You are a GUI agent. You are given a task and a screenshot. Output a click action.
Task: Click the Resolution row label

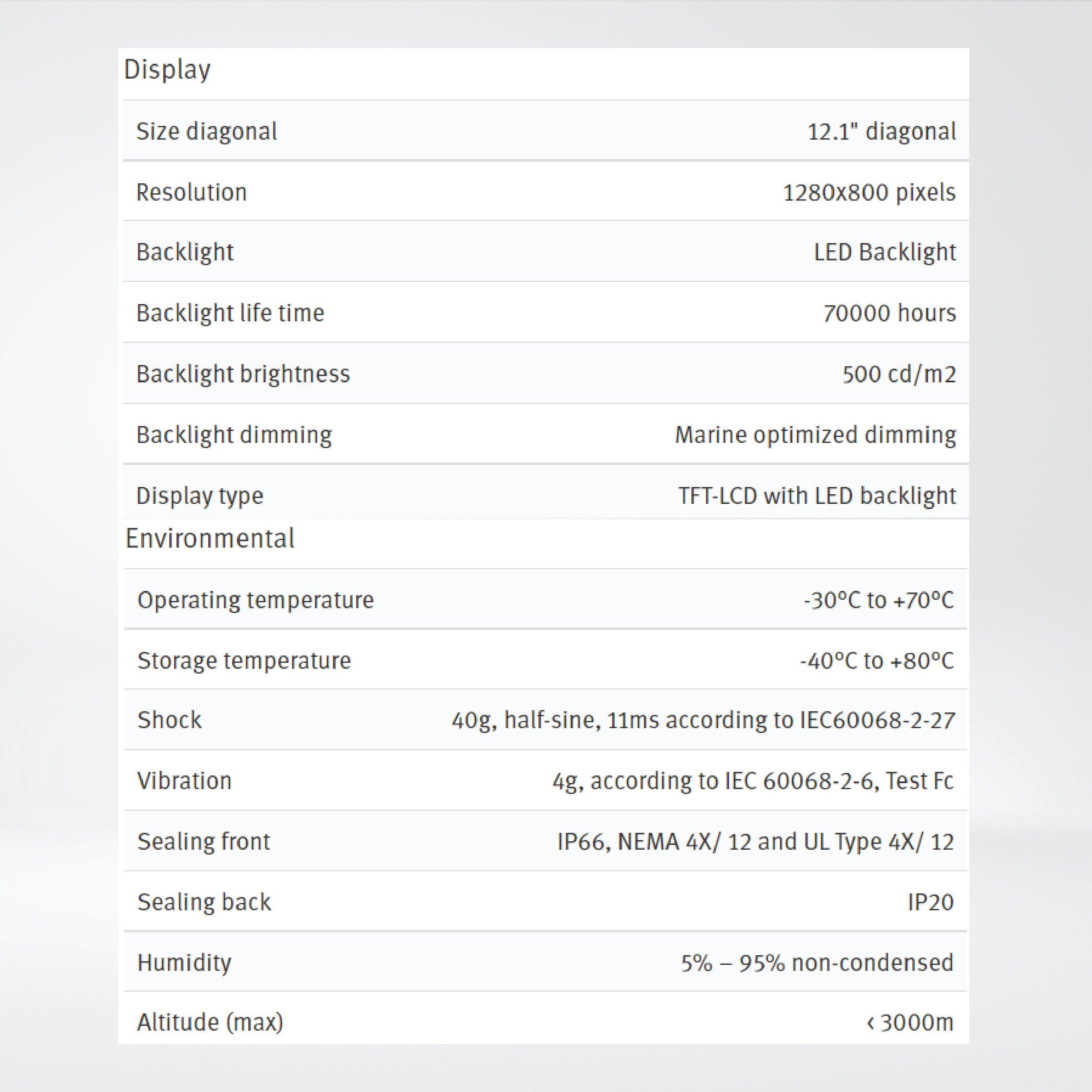[x=192, y=193]
